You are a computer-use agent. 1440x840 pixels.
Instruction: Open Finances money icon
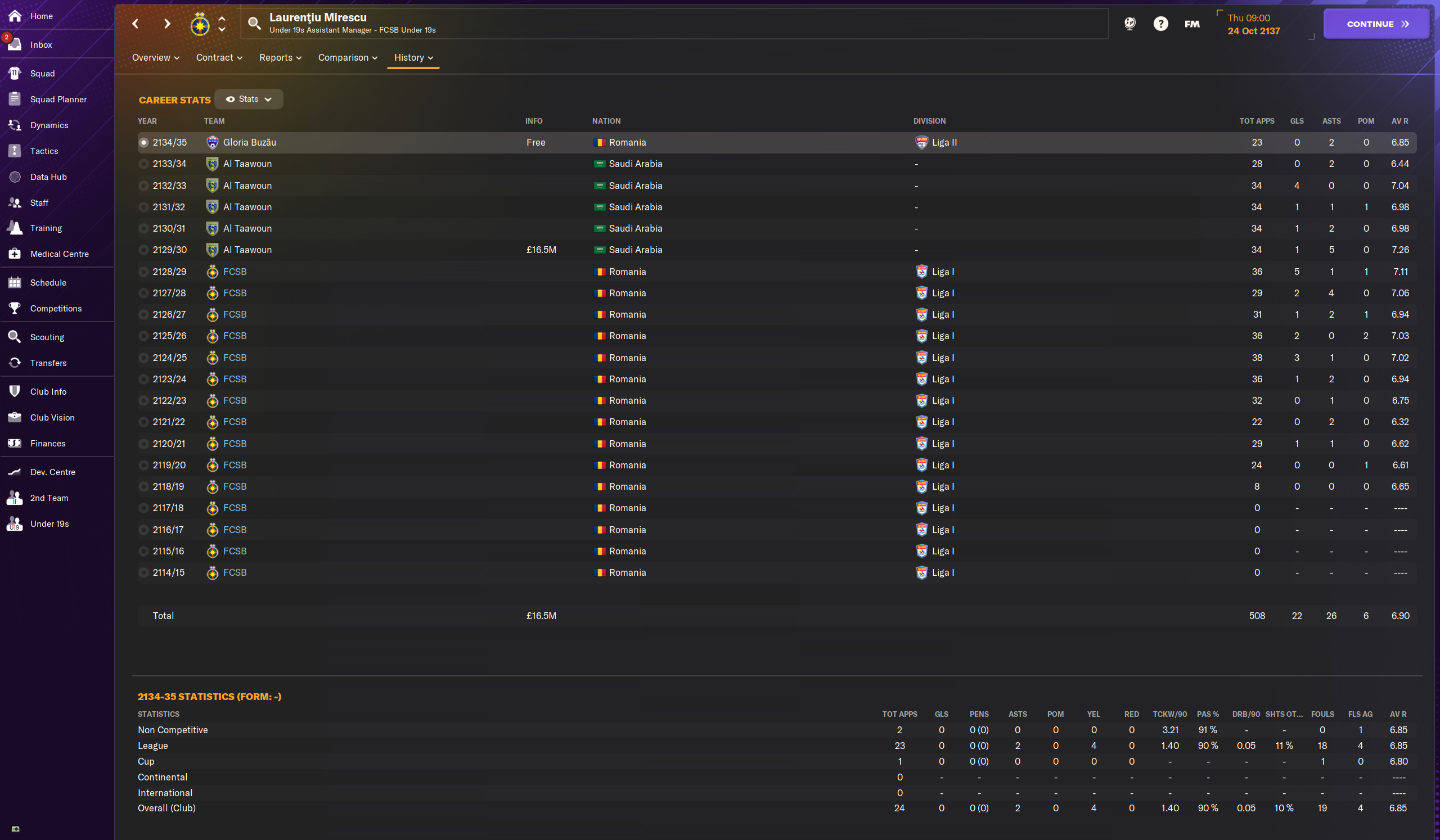tap(15, 443)
